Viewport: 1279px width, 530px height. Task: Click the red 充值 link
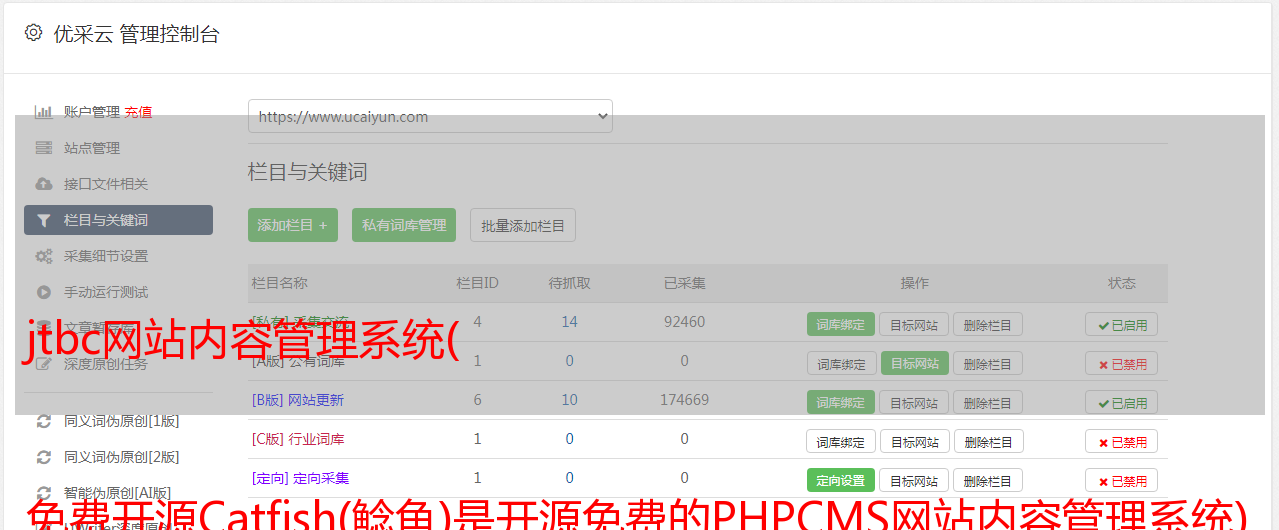click(138, 112)
